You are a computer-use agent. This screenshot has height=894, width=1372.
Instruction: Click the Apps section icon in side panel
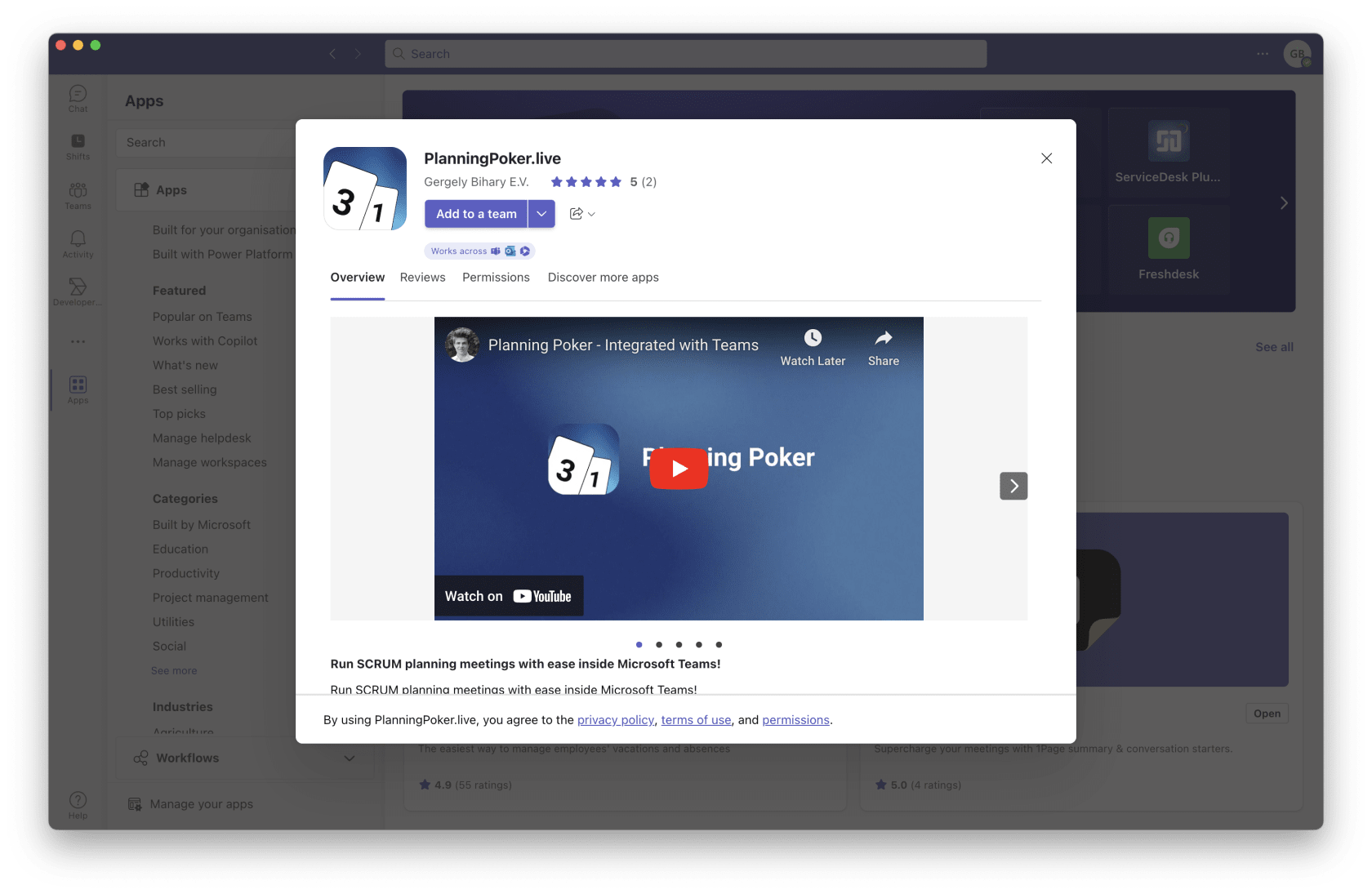pos(141,189)
